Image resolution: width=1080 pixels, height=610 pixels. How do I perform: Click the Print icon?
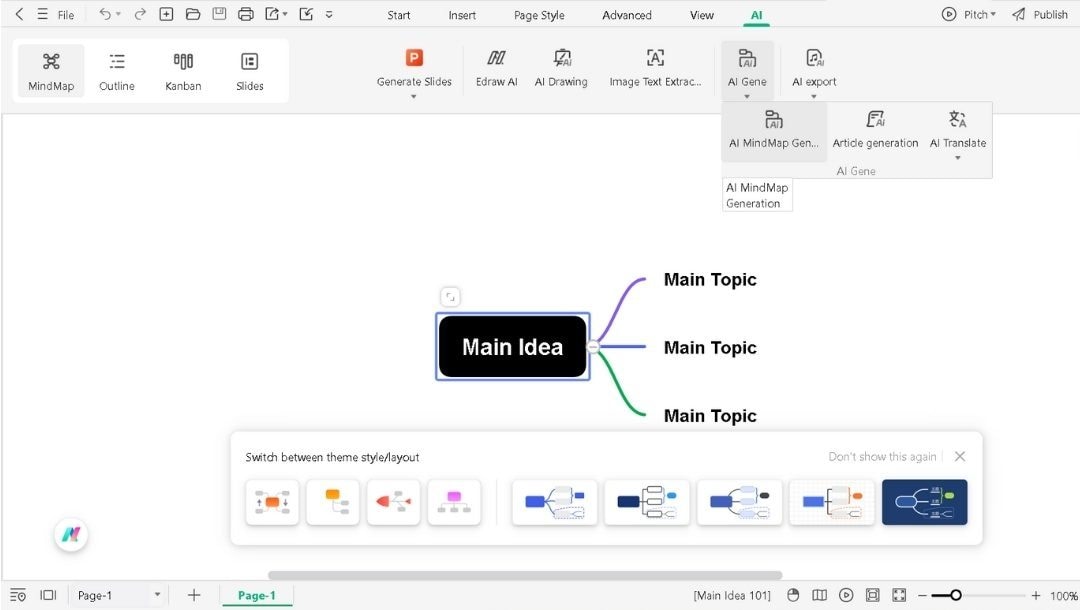click(x=246, y=14)
